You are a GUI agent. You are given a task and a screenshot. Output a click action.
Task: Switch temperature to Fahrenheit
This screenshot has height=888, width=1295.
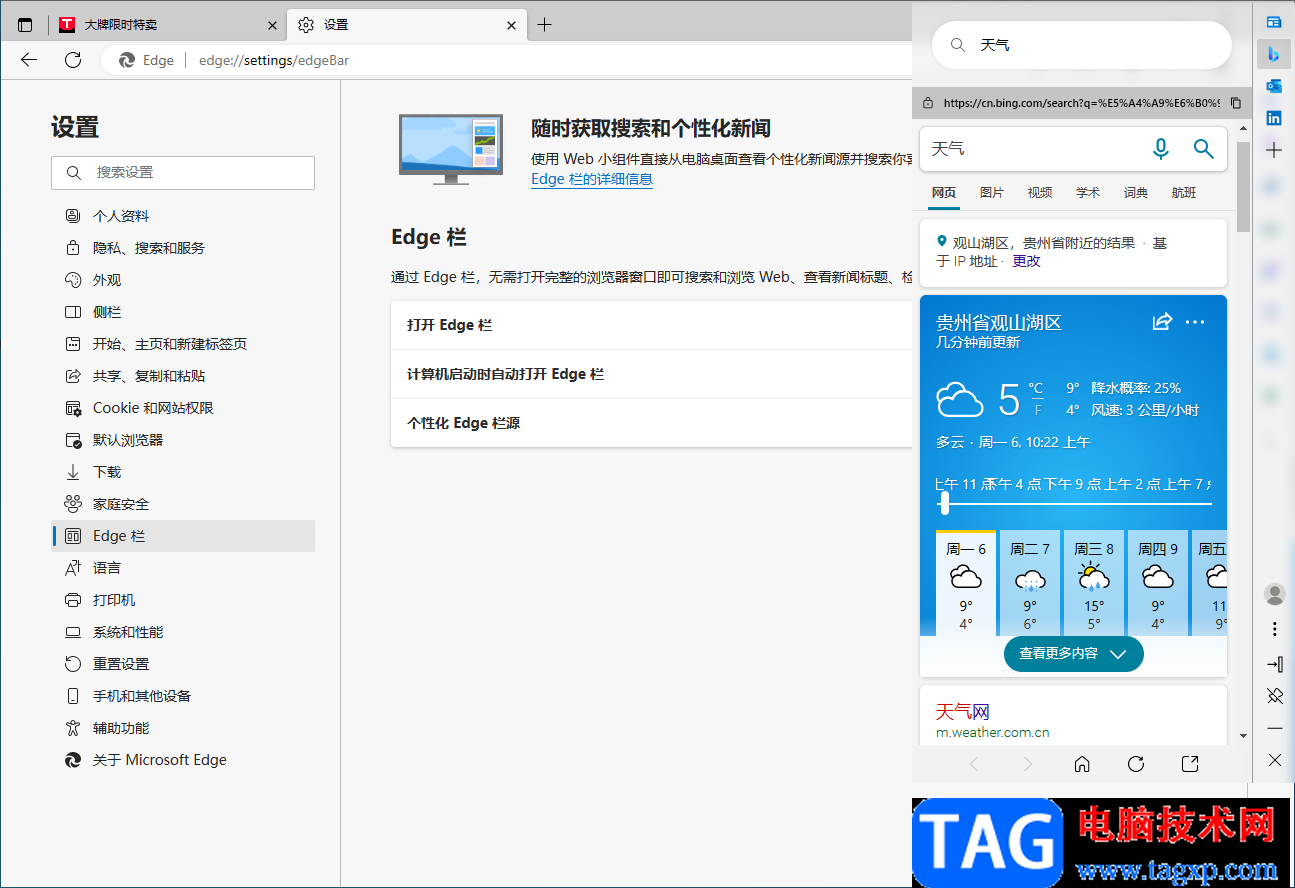pos(1038,410)
